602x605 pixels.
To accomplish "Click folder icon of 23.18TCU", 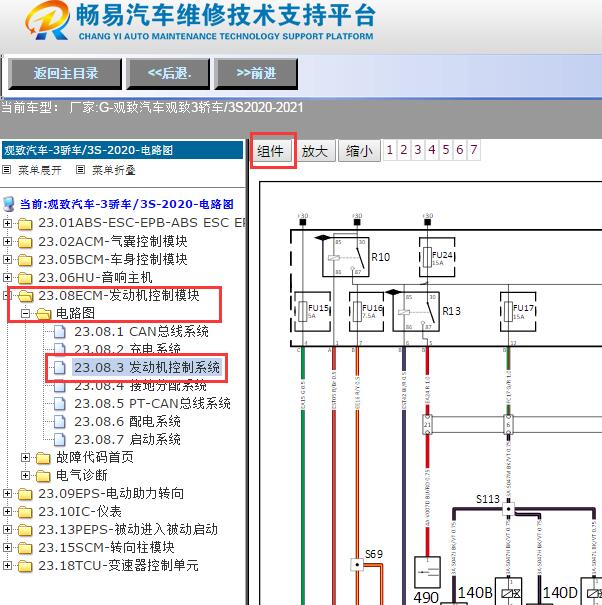I will pyautogui.click(x=25, y=566).
